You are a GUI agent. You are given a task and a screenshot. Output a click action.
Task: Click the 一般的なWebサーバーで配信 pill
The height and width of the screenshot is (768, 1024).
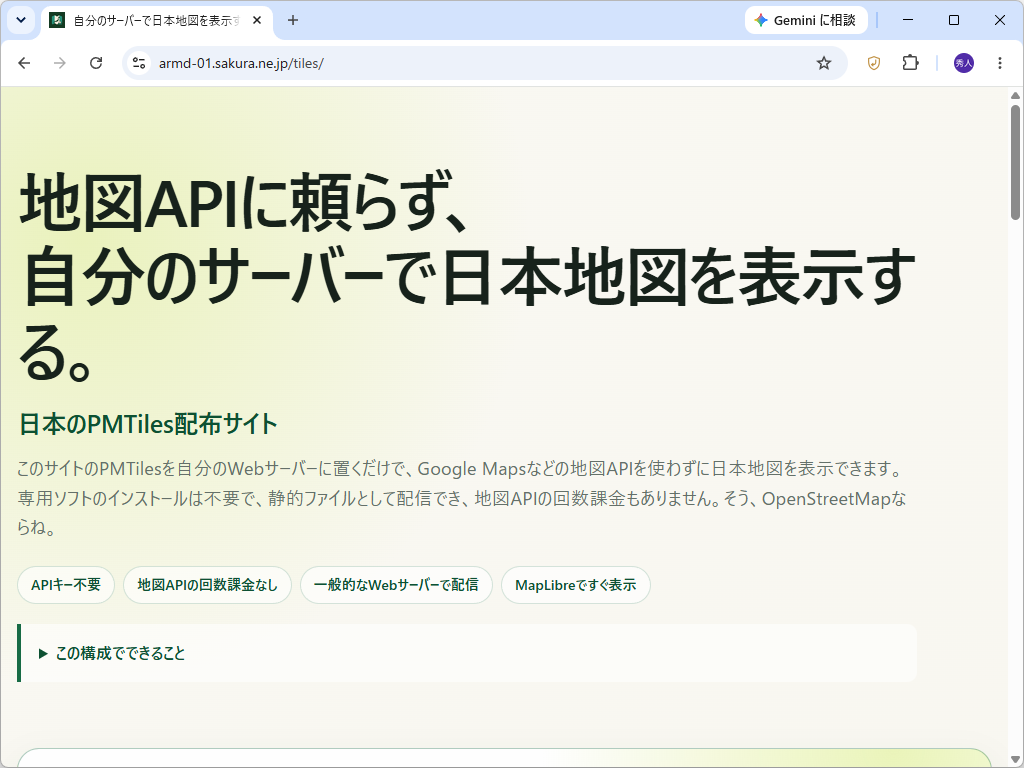click(x=396, y=585)
